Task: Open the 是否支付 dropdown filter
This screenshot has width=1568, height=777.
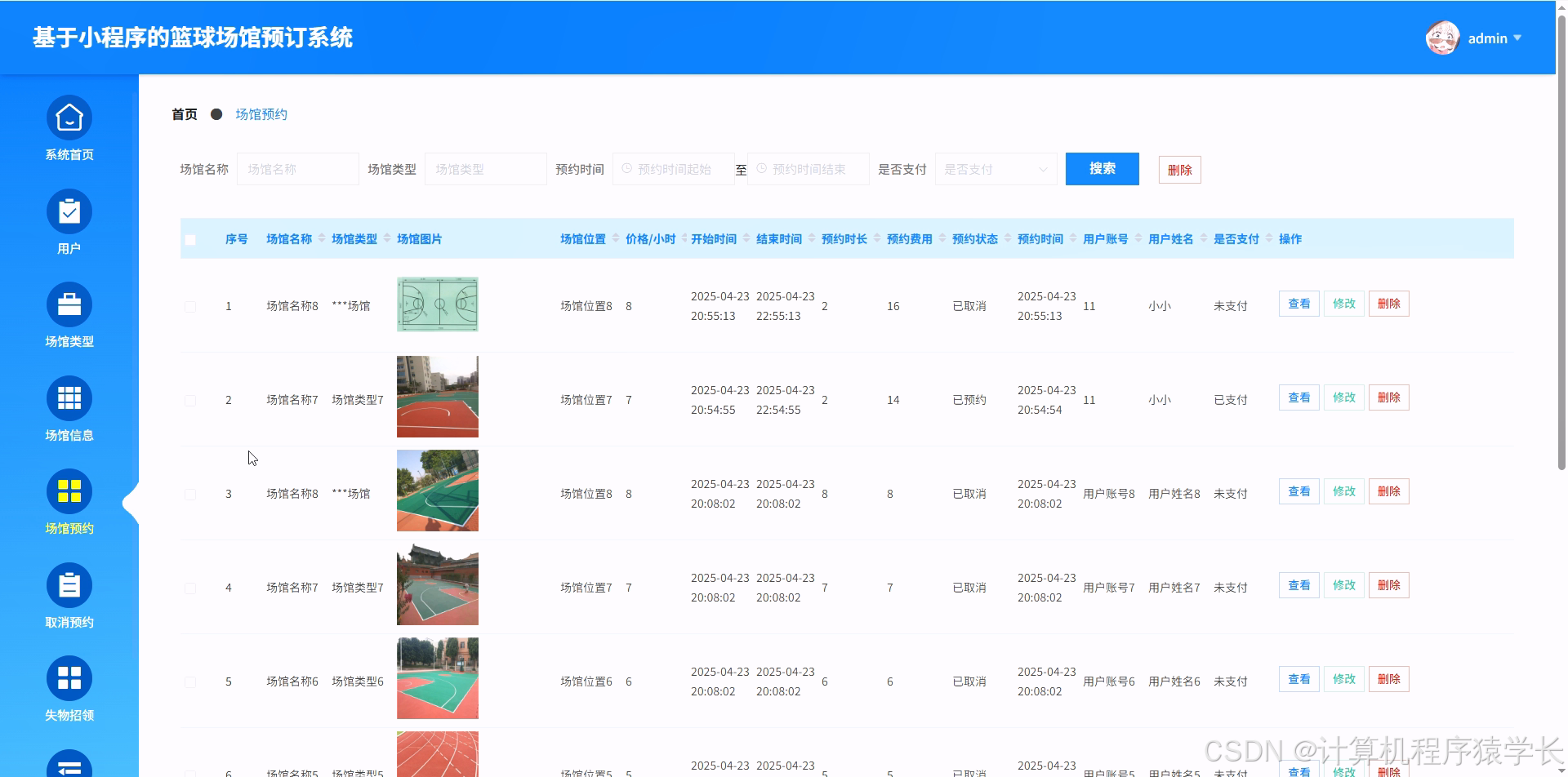Action: pos(995,169)
